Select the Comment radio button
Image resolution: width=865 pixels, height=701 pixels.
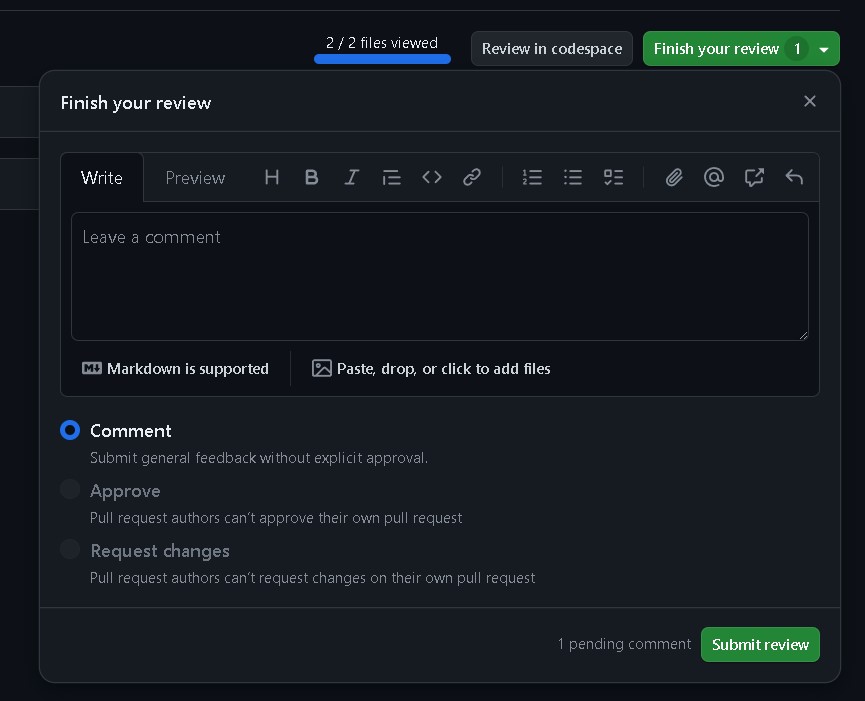click(70, 430)
